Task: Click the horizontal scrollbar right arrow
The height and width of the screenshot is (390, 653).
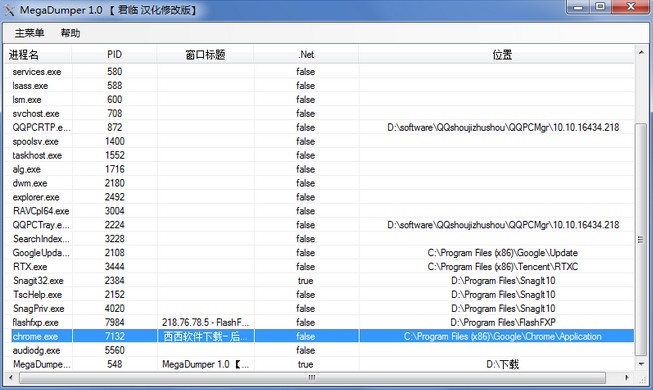Action: point(627,378)
